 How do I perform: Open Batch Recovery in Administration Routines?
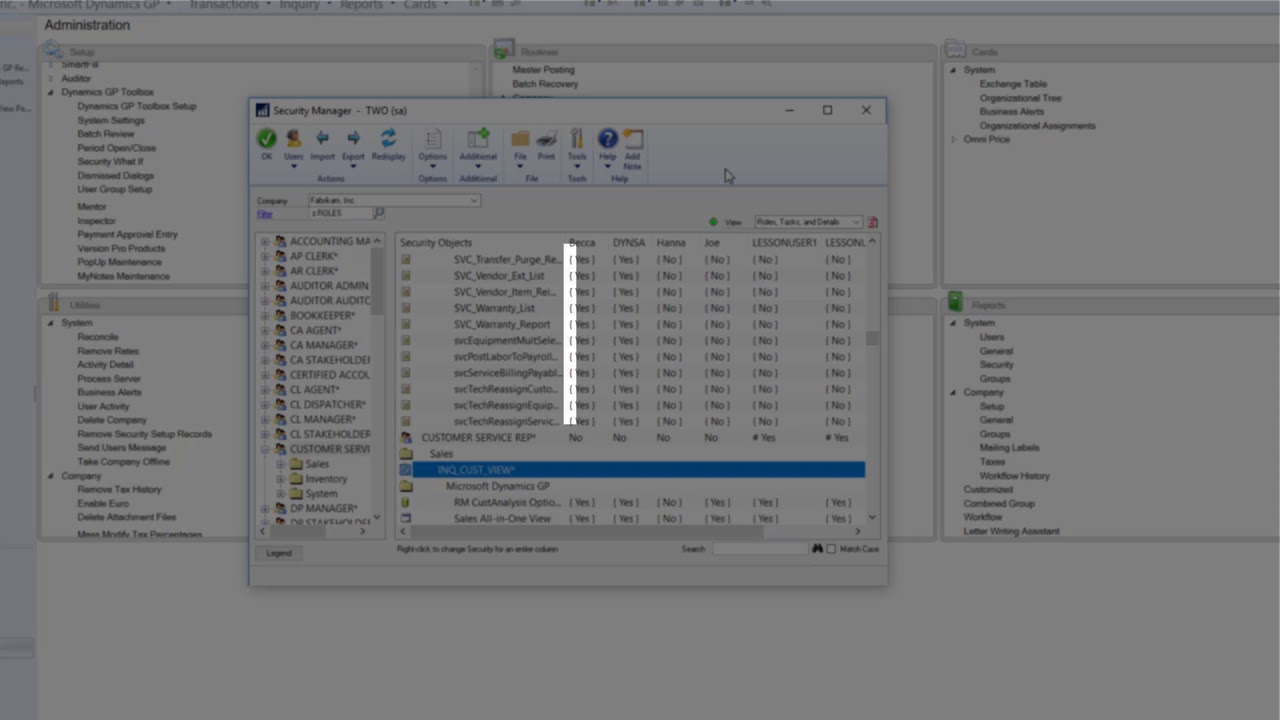[545, 84]
